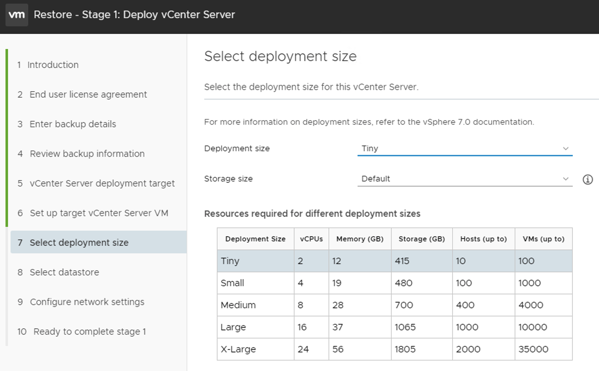Click the X-Large row label in the table

[x=238, y=349]
